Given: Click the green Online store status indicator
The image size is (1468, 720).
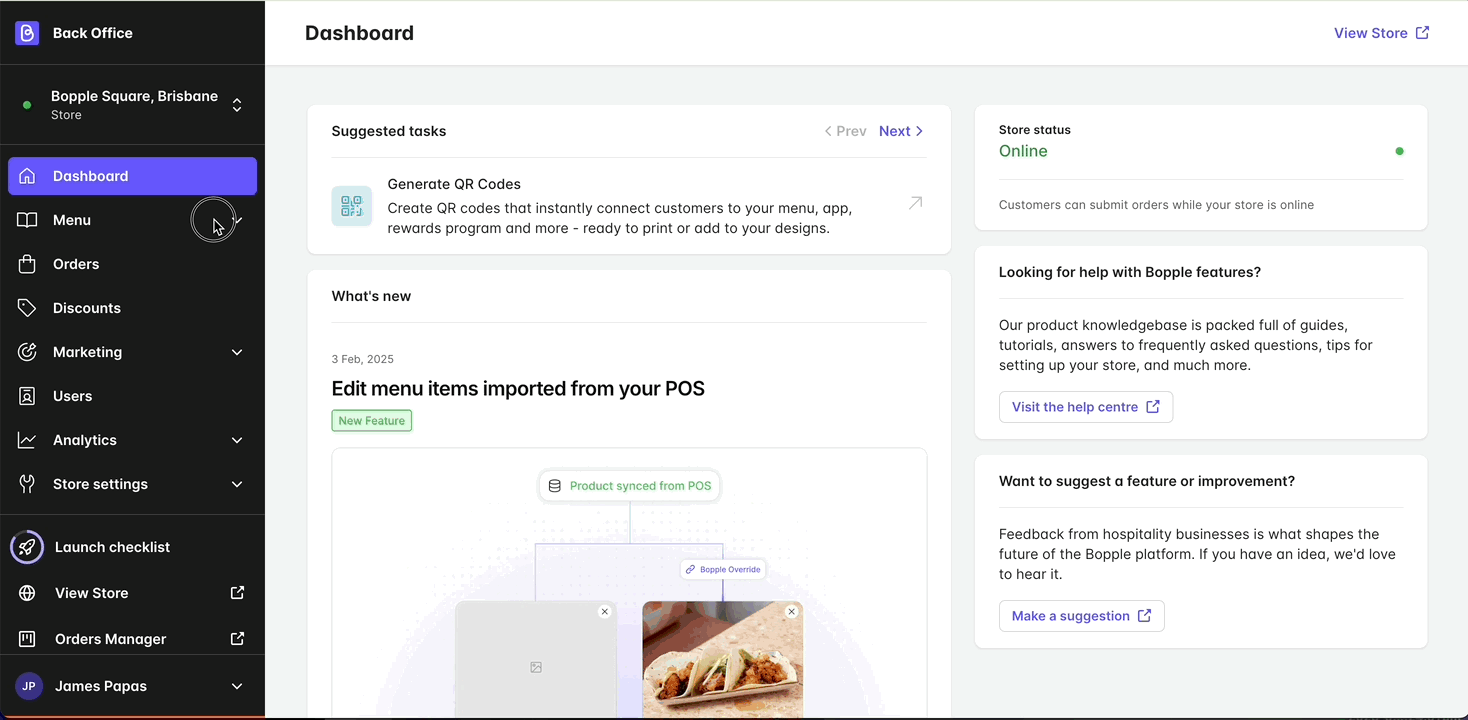Looking at the screenshot, I should click(x=1400, y=151).
